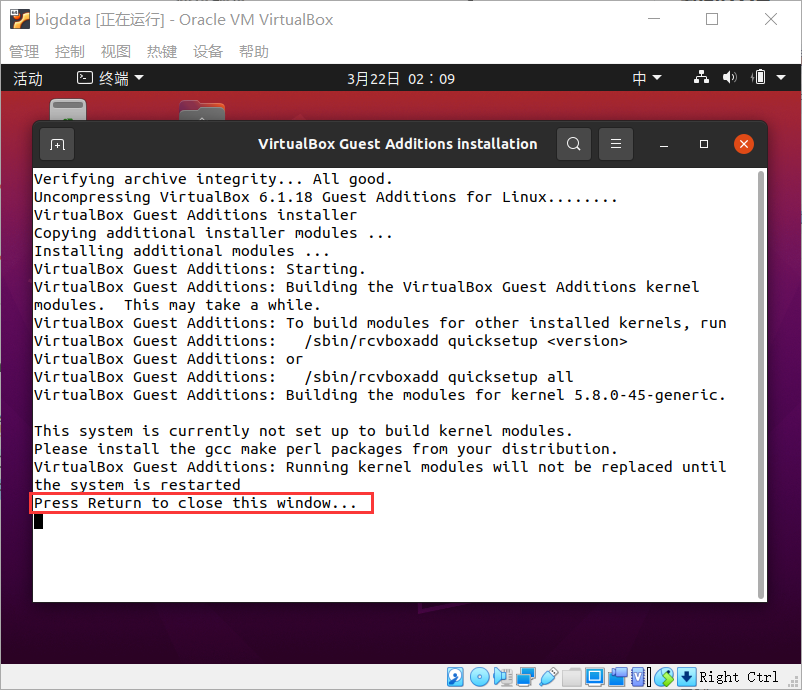Expand the system menu arrow

click(x=781, y=78)
